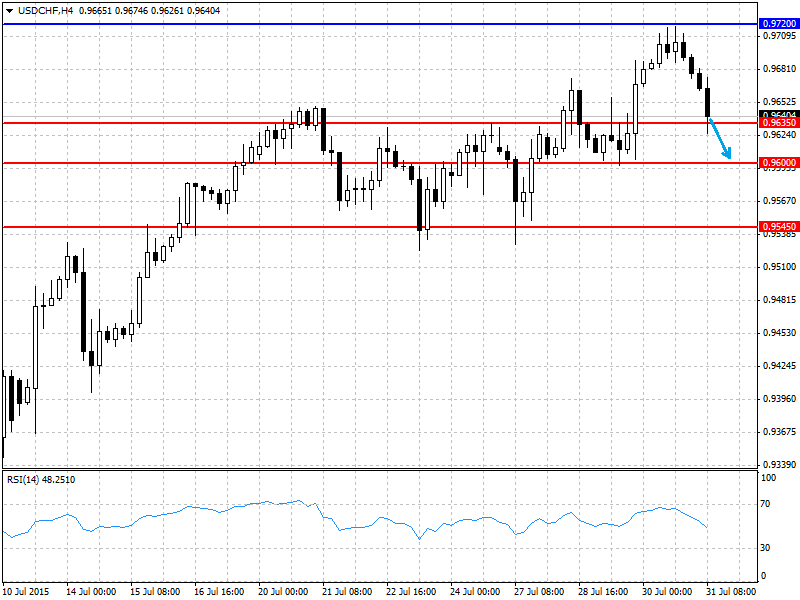
Task: Select the red horizontal line at 0.95450
Action: click(x=380, y=227)
